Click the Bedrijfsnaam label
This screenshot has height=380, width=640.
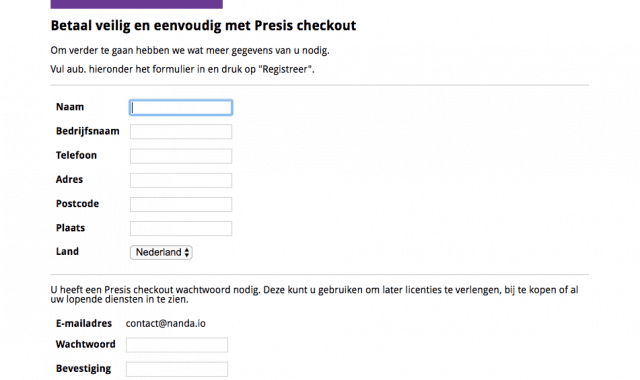(x=88, y=131)
